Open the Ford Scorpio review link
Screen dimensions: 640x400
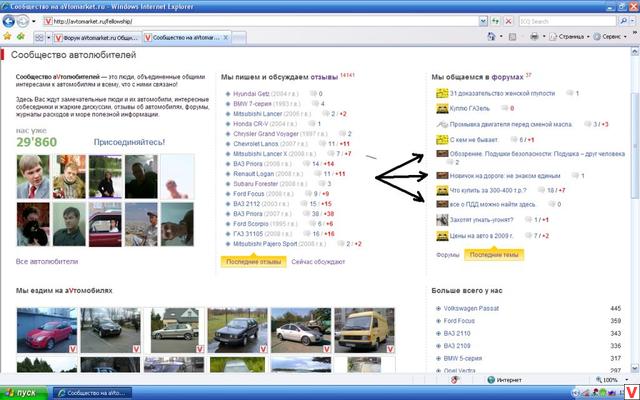251,224
